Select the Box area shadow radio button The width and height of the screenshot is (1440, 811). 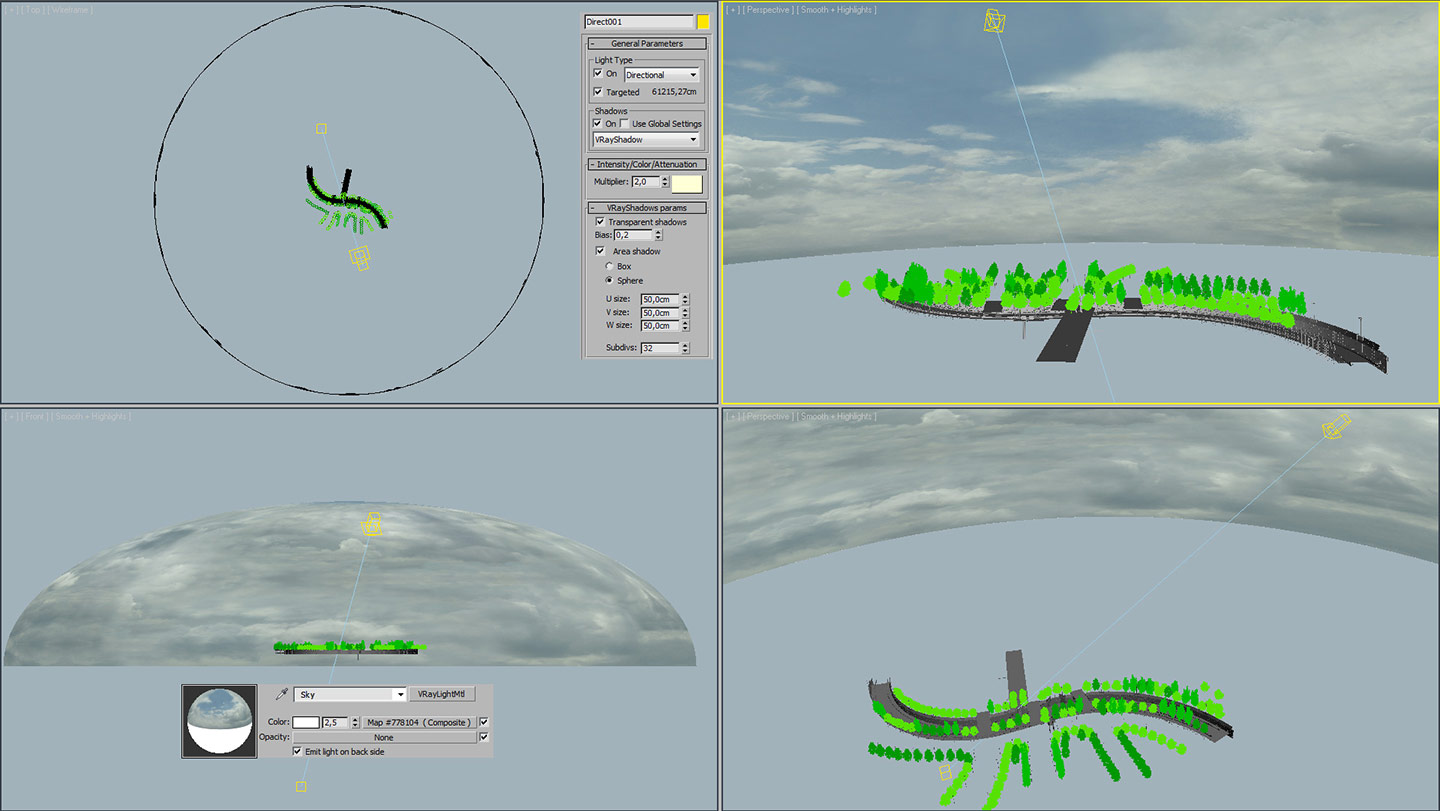coord(610,267)
